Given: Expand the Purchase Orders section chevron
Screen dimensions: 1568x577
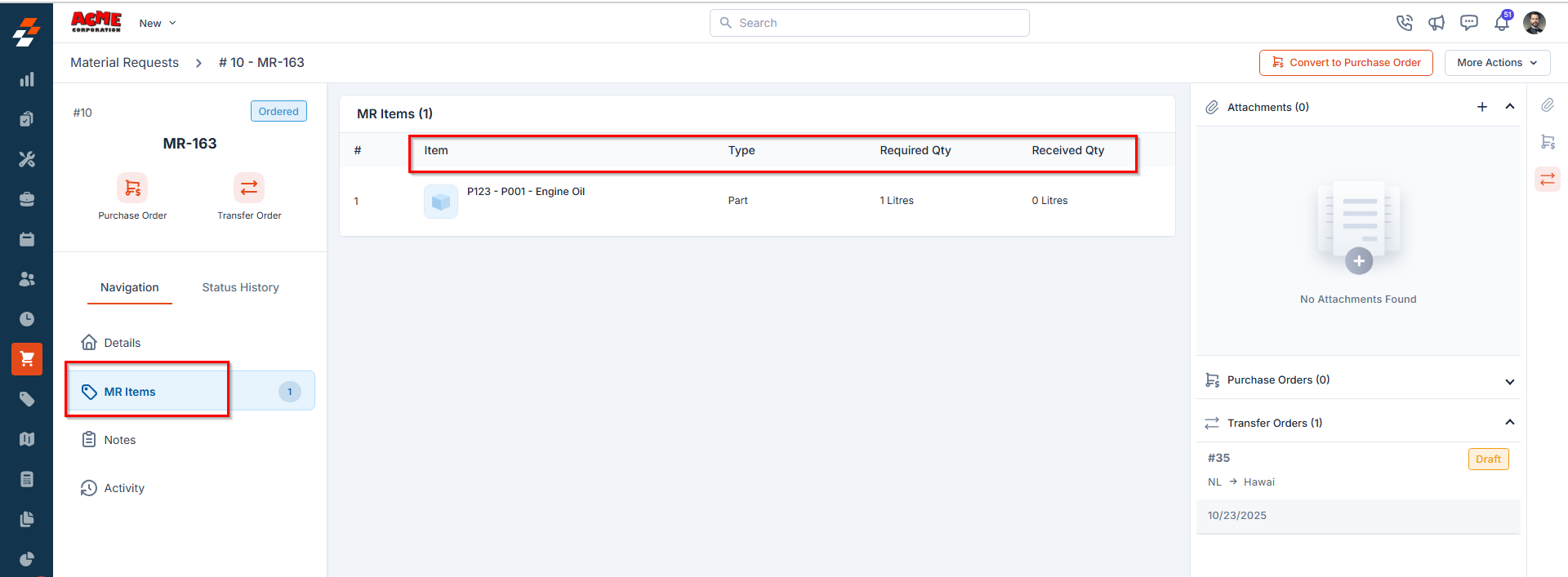Looking at the screenshot, I should [x=1510, y=381].
